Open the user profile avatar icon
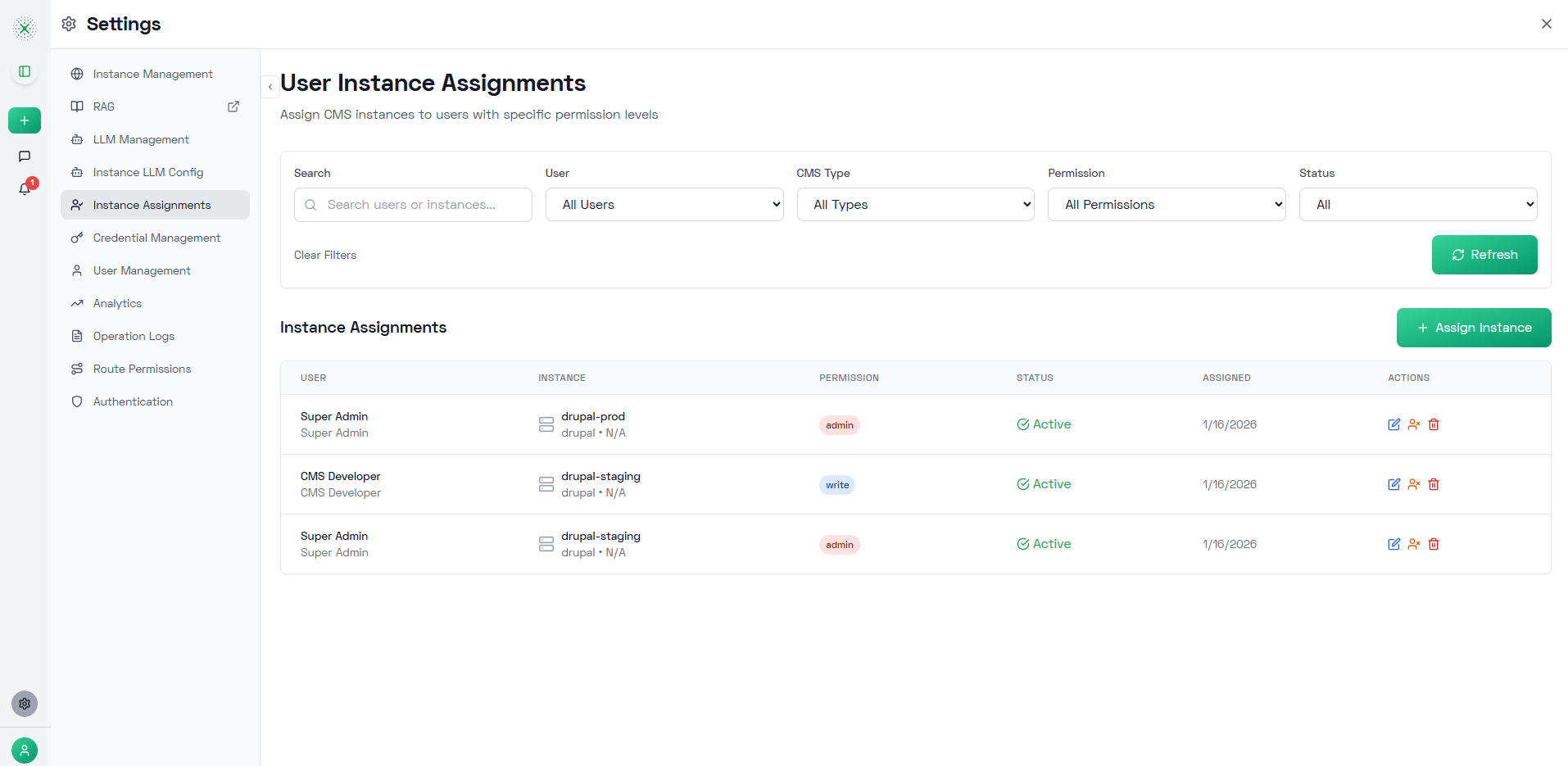Screen dimensions: 1568x766 (25, 750)
